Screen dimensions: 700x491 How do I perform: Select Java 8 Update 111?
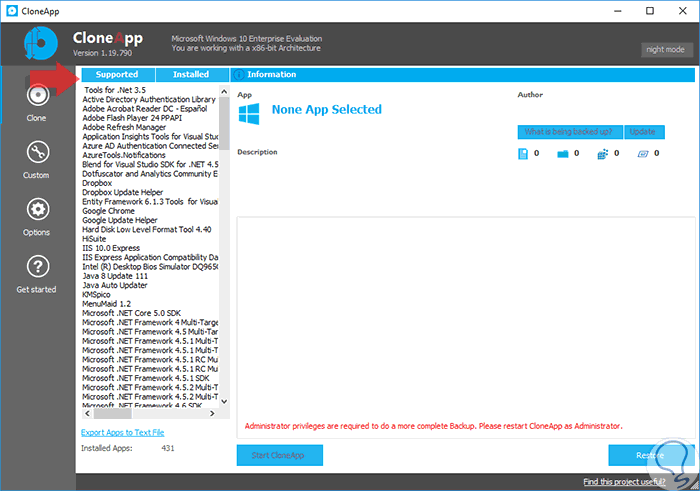115,276
